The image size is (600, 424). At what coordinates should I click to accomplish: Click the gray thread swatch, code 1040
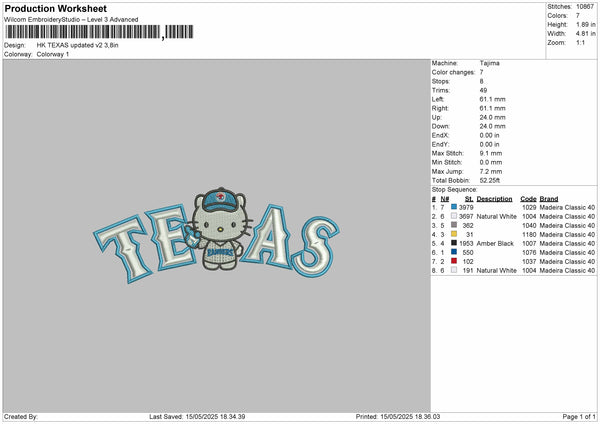[454, 225]
